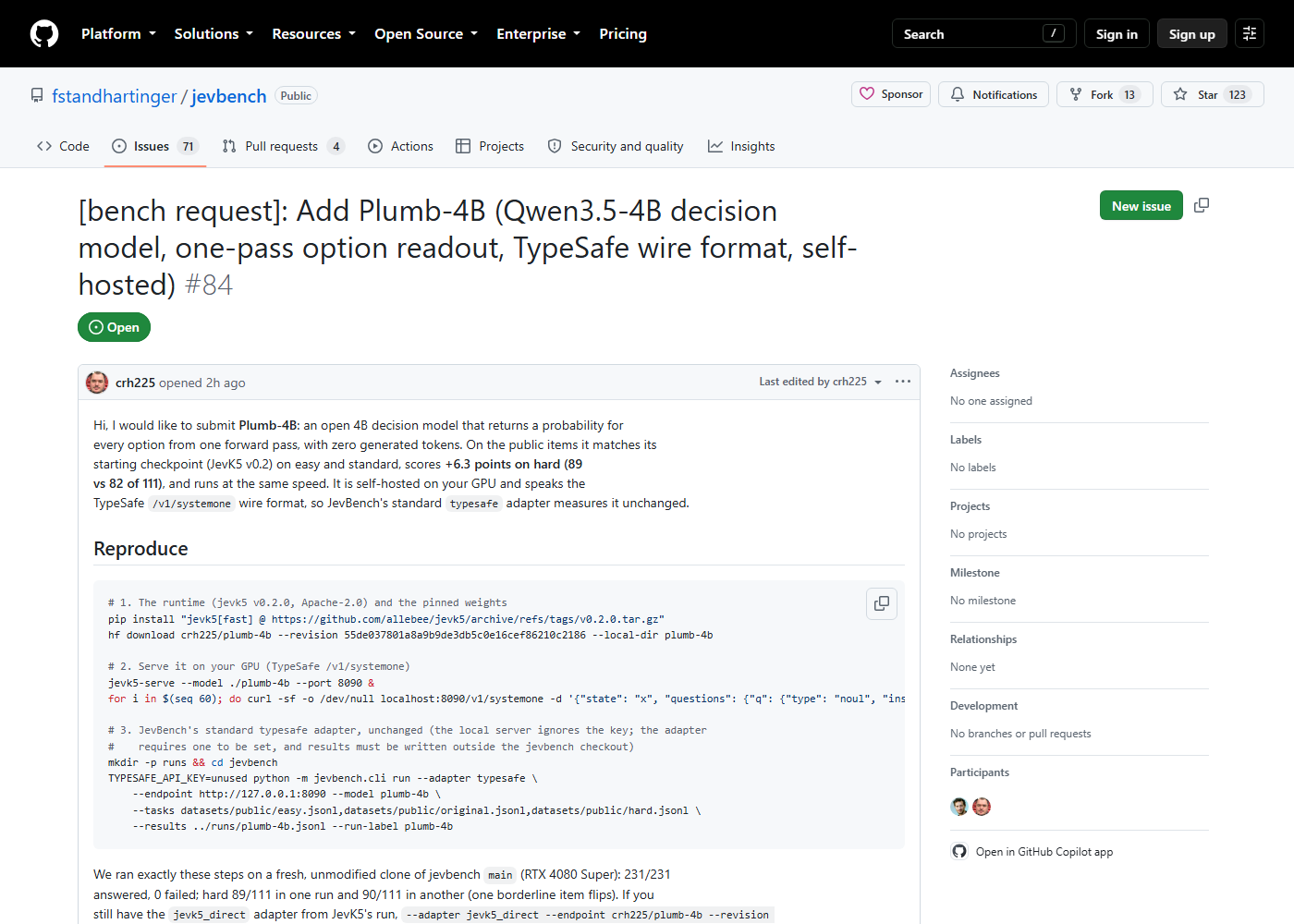This screenshot has height=924, width=1294.
Task: Expand the Solutions menu
Action: click(x=214, y=34)
